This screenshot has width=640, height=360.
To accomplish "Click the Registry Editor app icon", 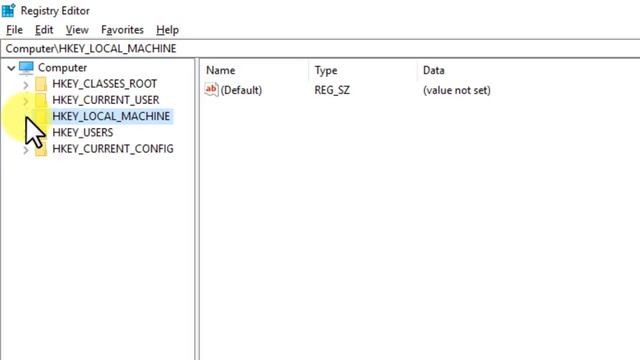I will 9,10.
